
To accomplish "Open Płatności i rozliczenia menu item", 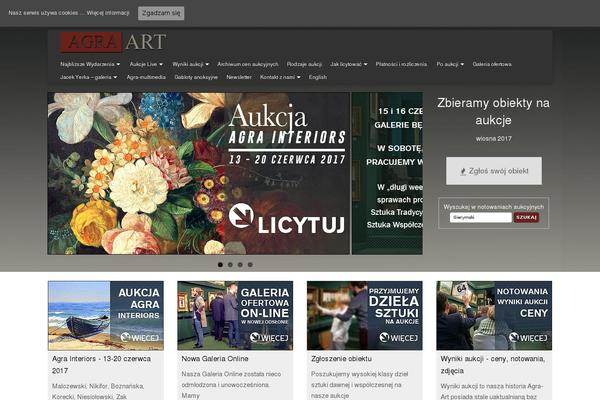I will pyautogui.click(x=401, y=64).
